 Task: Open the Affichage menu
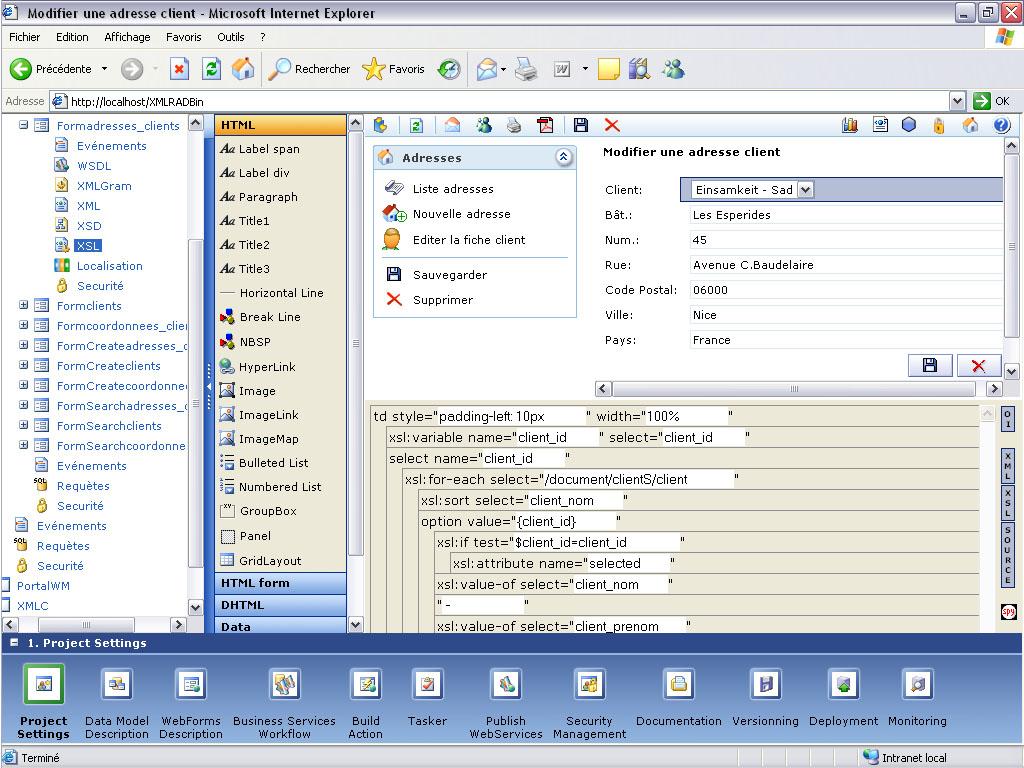tap(127, 37)
